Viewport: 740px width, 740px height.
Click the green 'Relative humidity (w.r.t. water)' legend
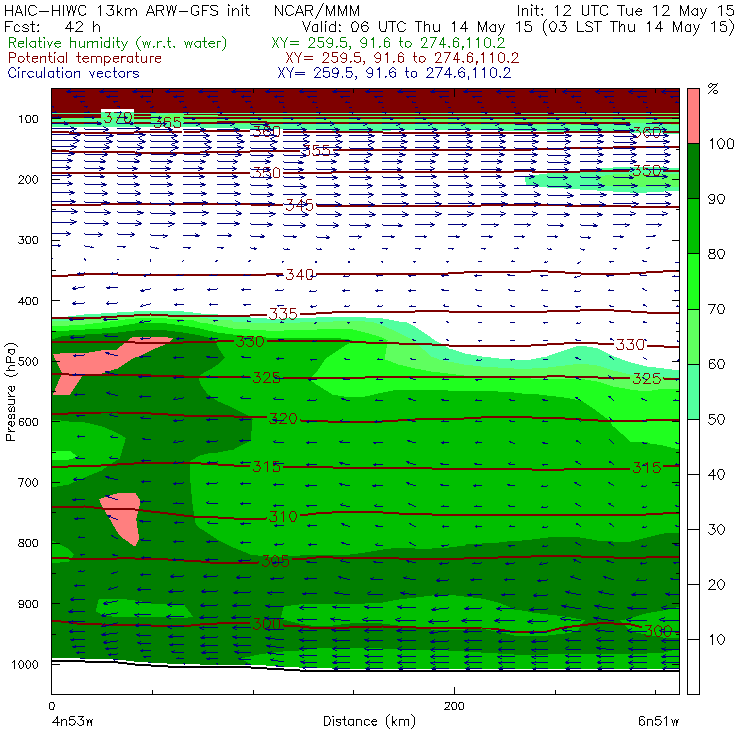click(x=118, y=43)
